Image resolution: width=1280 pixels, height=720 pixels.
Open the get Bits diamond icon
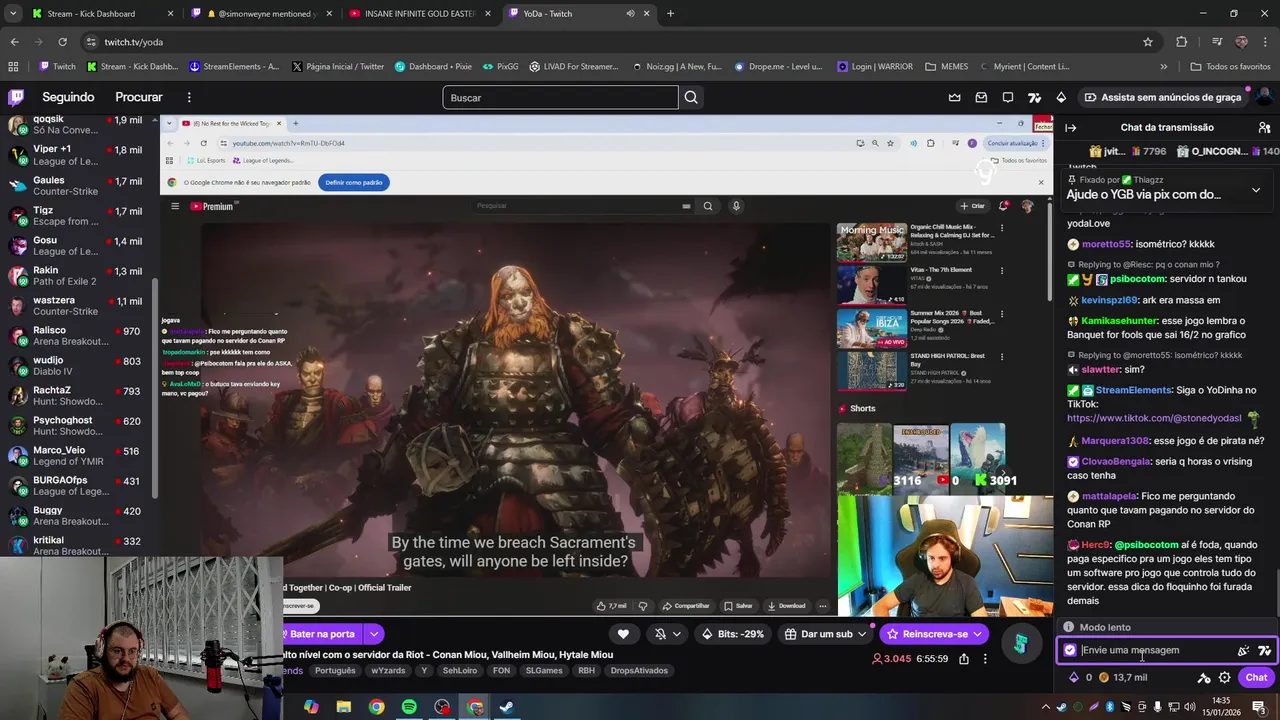coord(1061,97)
